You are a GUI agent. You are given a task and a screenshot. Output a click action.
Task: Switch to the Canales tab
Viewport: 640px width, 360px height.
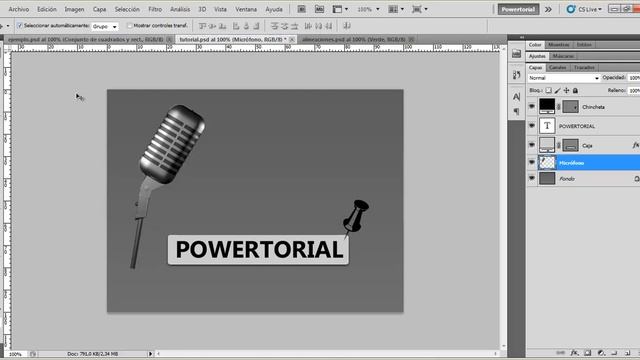coord(557,67)
